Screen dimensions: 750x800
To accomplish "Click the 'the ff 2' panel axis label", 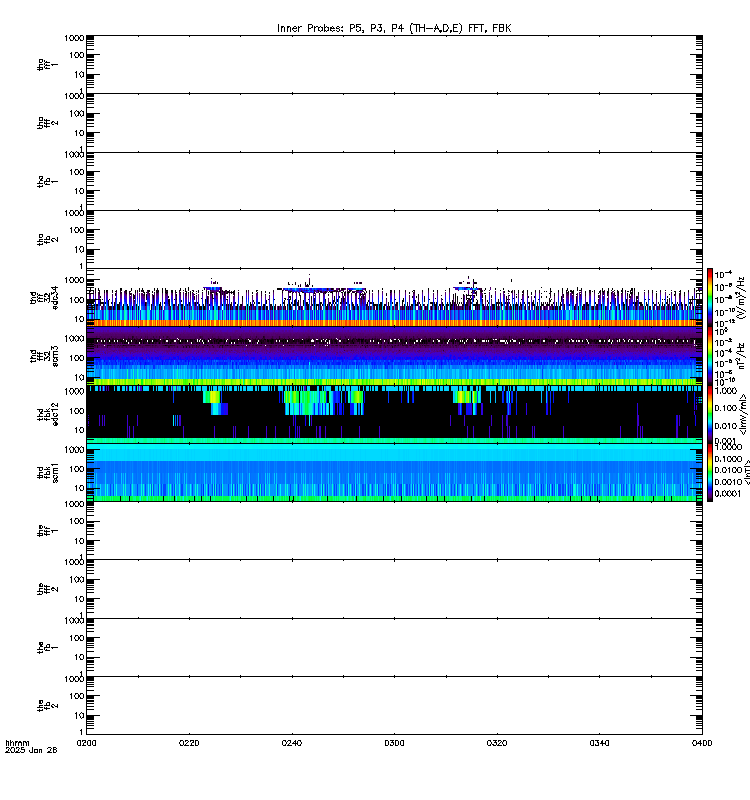I will point(47,589).
